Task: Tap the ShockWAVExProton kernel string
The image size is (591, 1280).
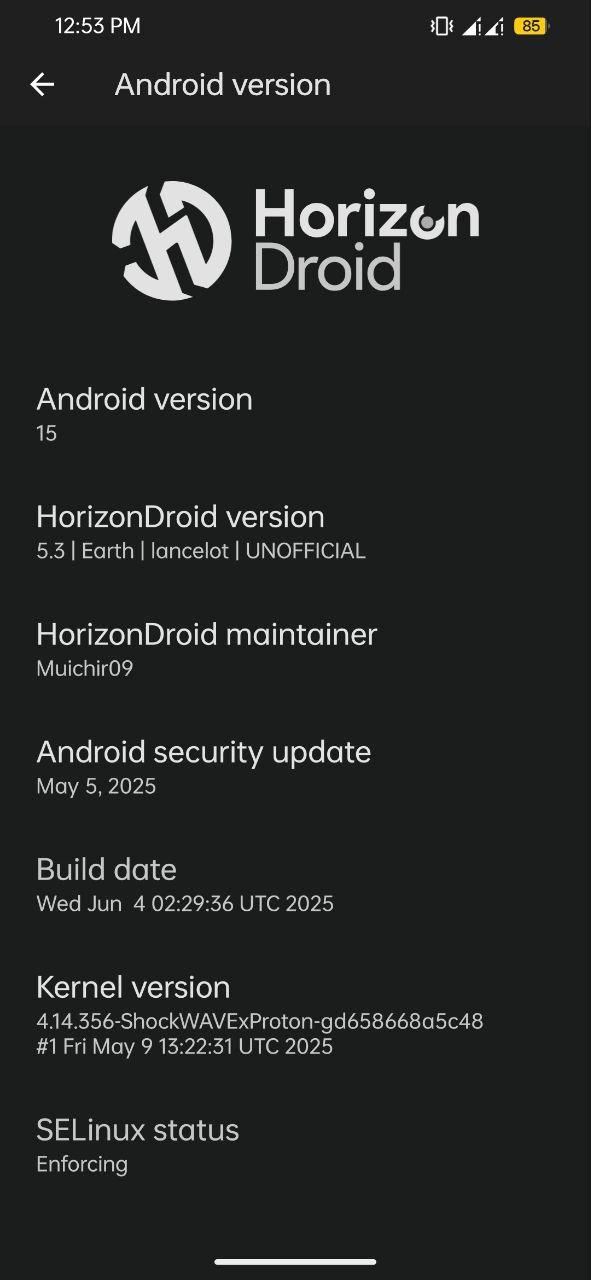Action: 260,1022
